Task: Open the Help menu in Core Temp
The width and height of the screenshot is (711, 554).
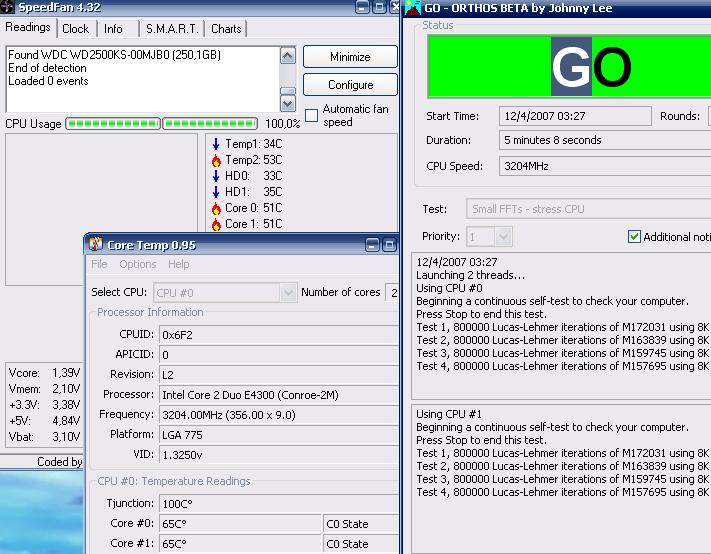Action: coord(179,264)
